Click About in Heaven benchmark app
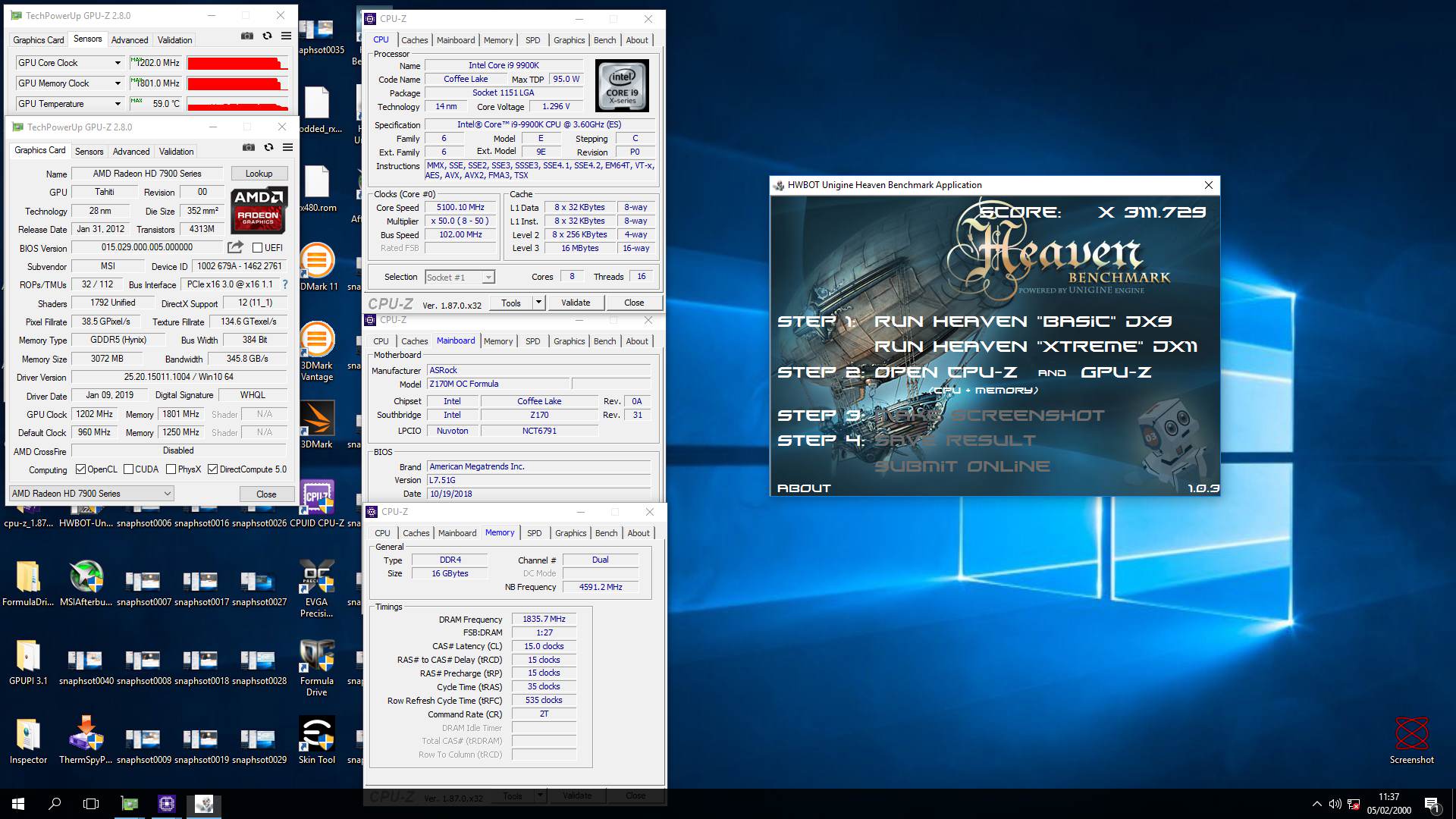Image resolution: width=1456 pixels, height=819 pixels. point(804,488)
